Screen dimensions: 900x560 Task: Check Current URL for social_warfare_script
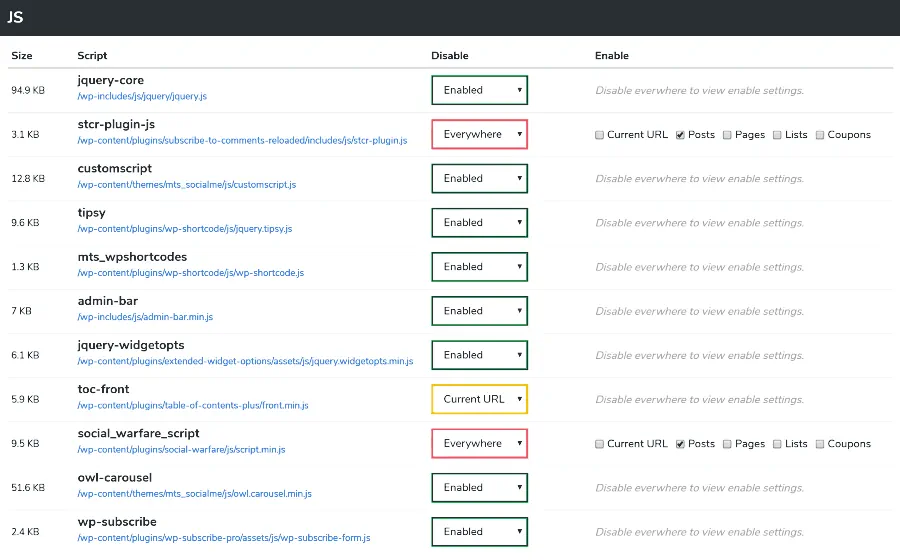[599, 444]
